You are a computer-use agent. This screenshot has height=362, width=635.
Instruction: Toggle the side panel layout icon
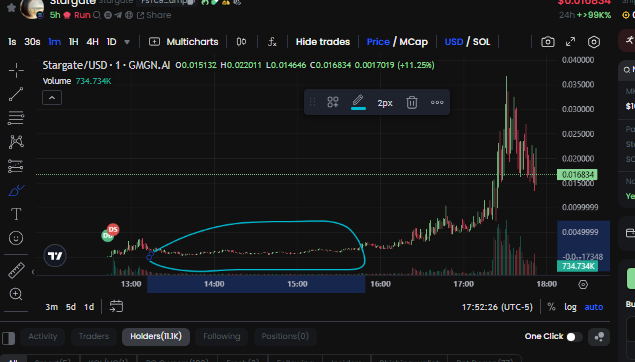point(9,338)
